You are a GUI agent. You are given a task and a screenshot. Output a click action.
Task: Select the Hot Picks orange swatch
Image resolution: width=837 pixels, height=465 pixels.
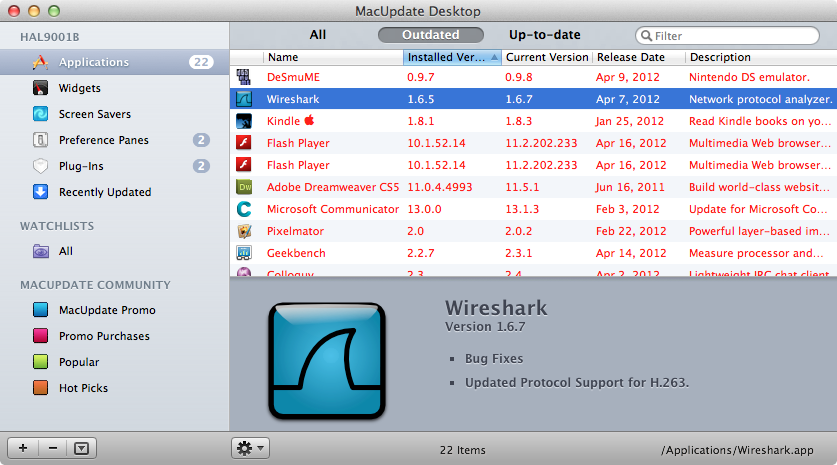40,388
